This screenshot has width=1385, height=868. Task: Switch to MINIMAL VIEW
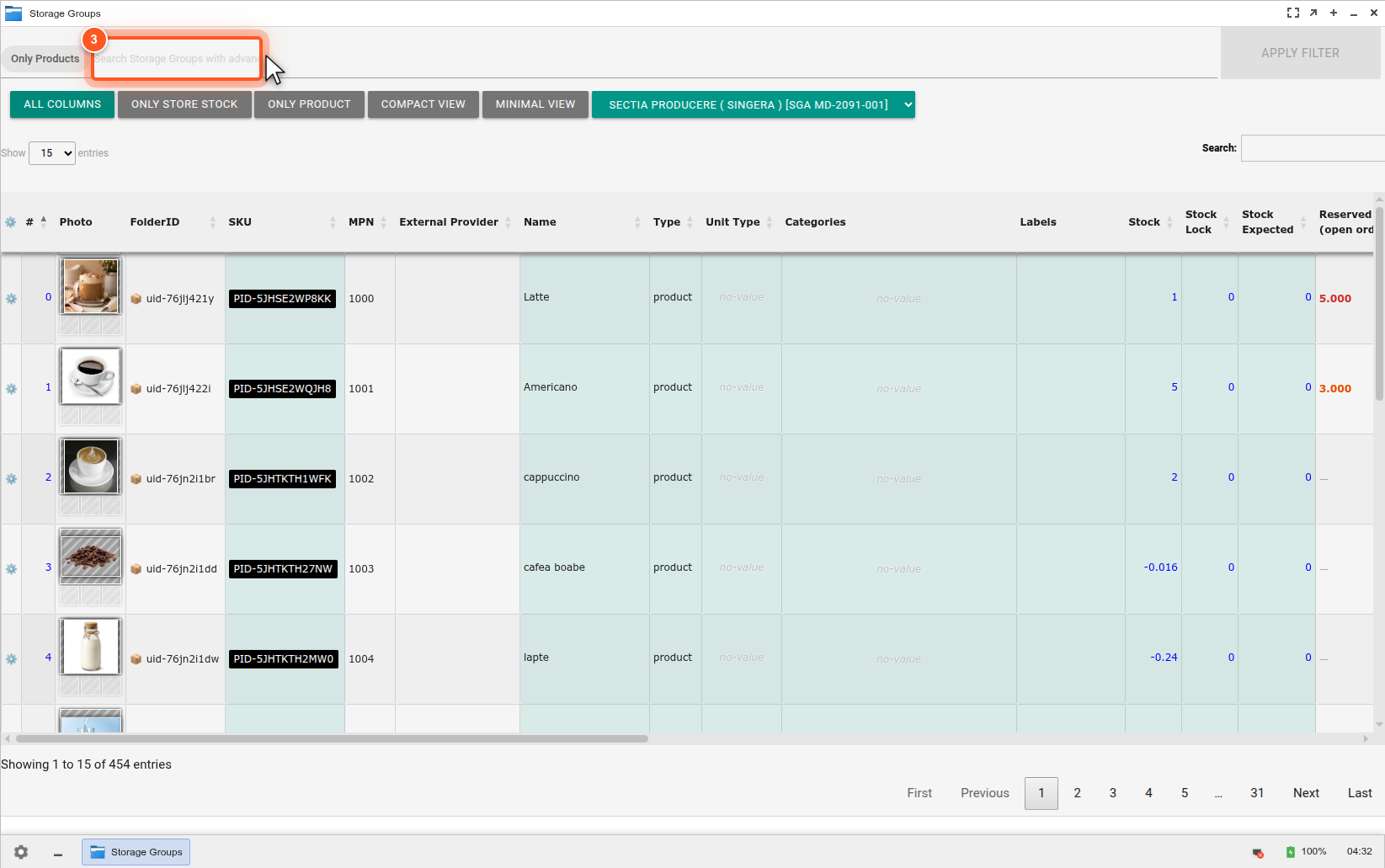[535, 104]
